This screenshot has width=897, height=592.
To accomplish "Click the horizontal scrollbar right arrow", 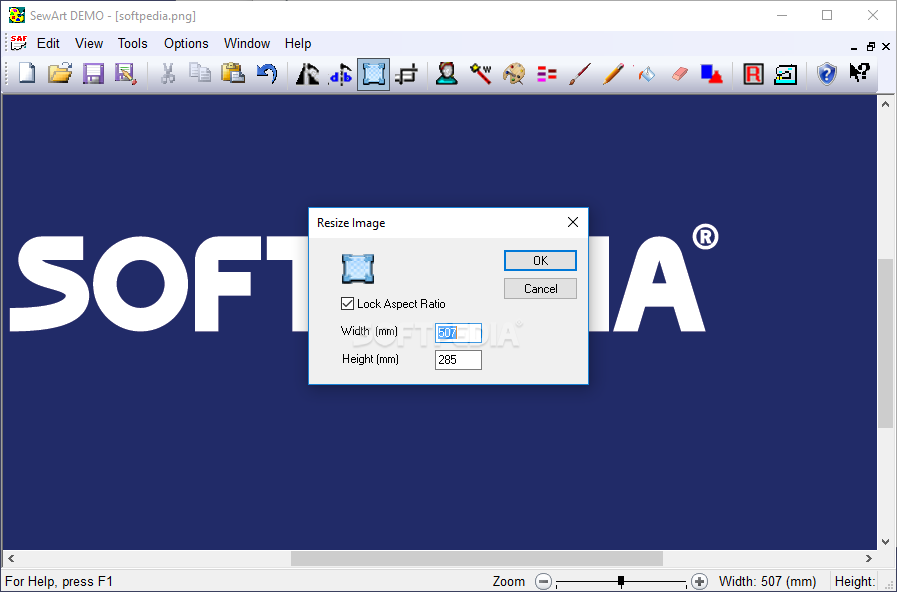I will (868, 558).
